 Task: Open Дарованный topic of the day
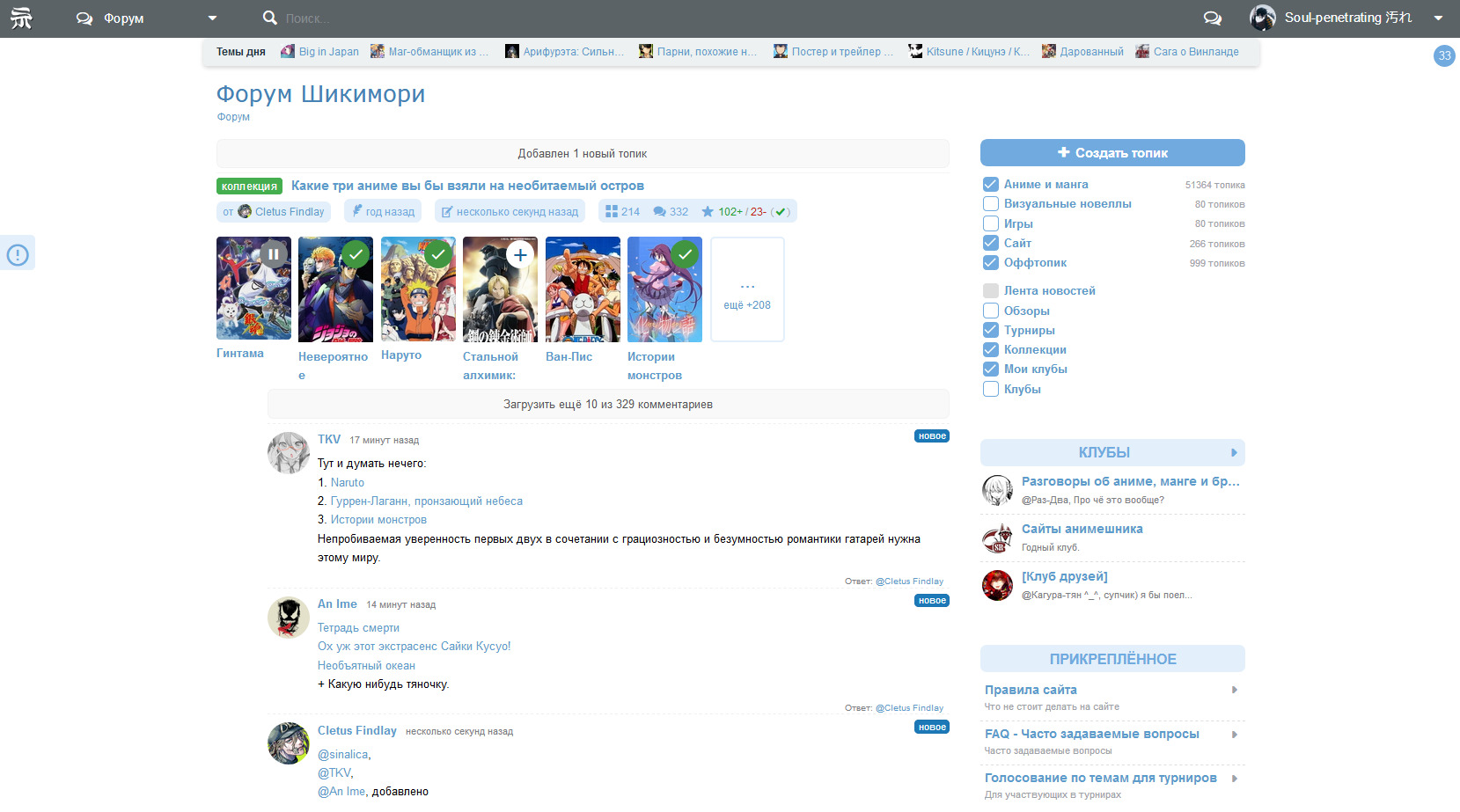(x=1091, y=51)
